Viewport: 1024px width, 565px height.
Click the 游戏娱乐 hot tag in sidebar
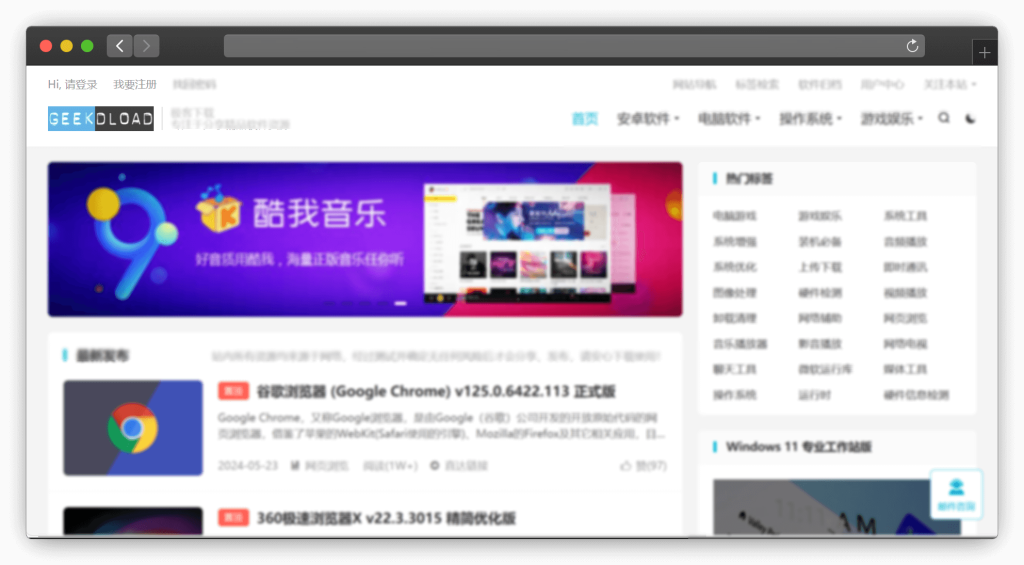(x=820, y=216)
